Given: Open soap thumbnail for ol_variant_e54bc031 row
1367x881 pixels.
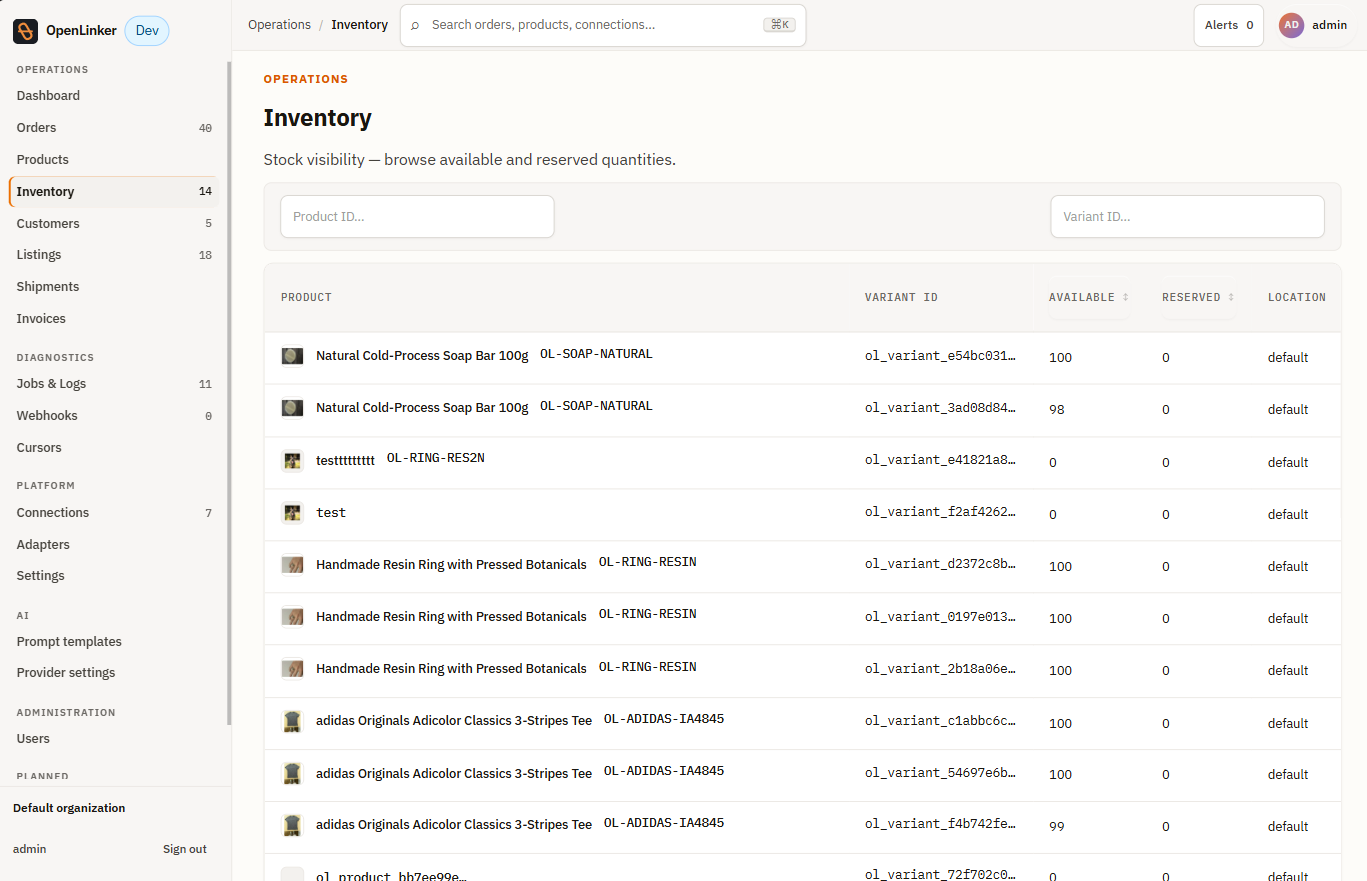Looking at the screenshot, I should [x=292, y=356].
